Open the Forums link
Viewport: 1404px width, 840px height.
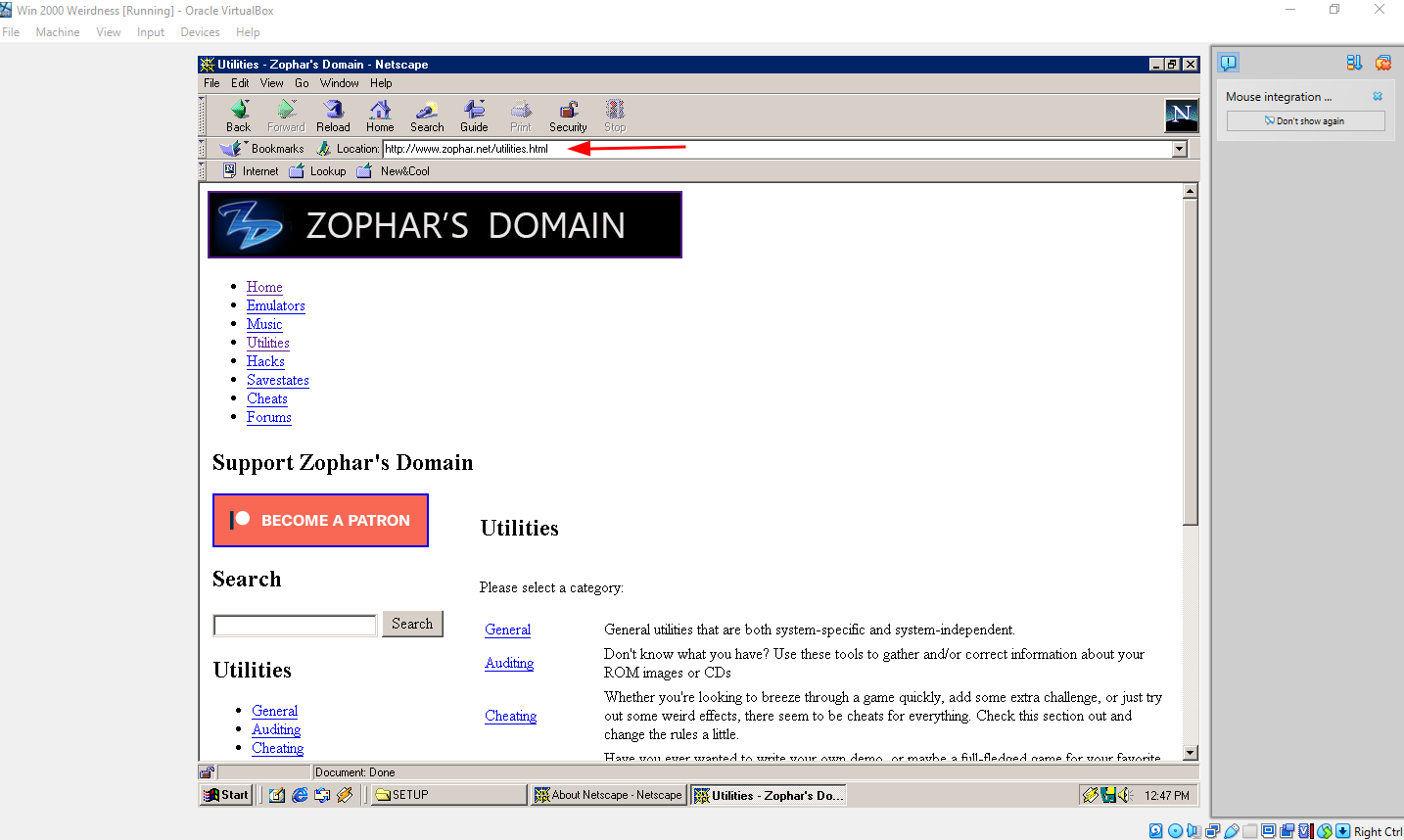click(x=269, y=417)
